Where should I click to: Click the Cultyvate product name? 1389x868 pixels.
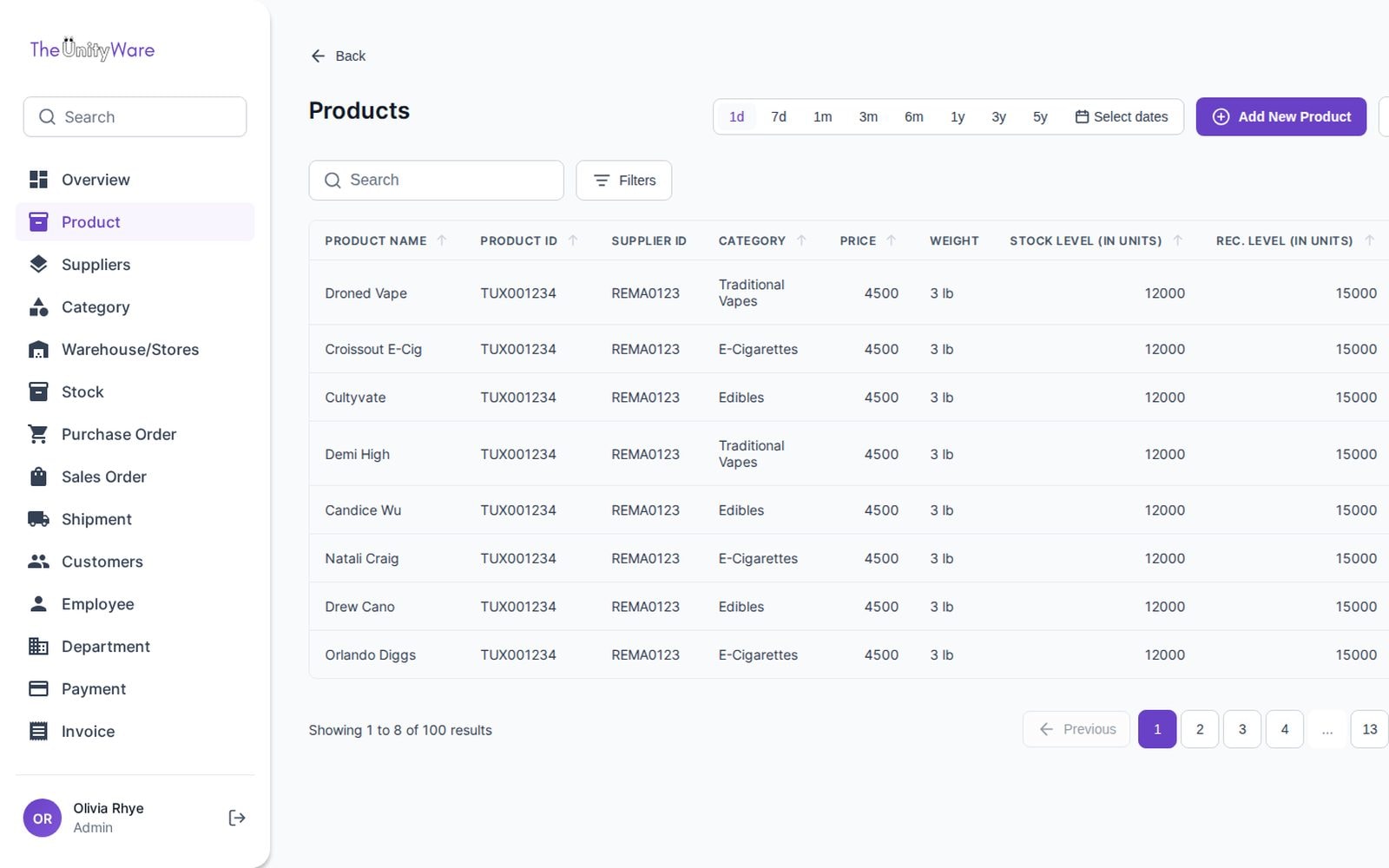355,398
